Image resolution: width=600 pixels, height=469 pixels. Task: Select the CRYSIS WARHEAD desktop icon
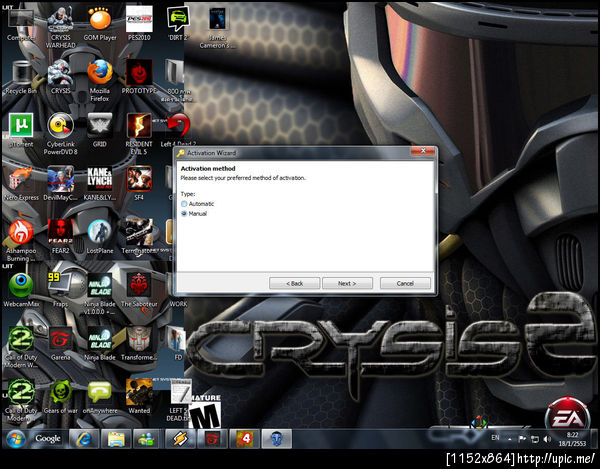coord(60,28)
